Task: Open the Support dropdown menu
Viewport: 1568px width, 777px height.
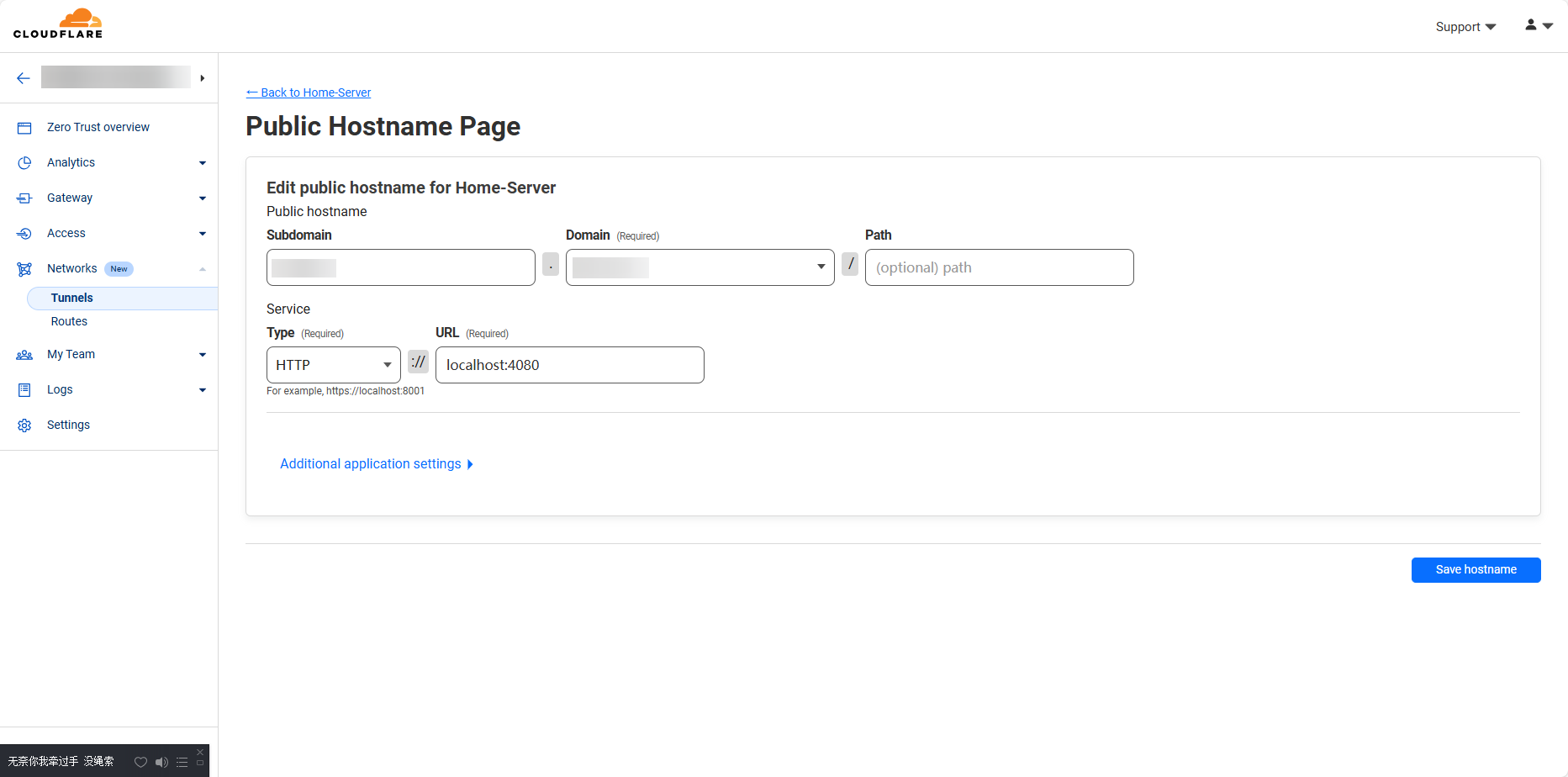Action: click(x=1465, y=27)
